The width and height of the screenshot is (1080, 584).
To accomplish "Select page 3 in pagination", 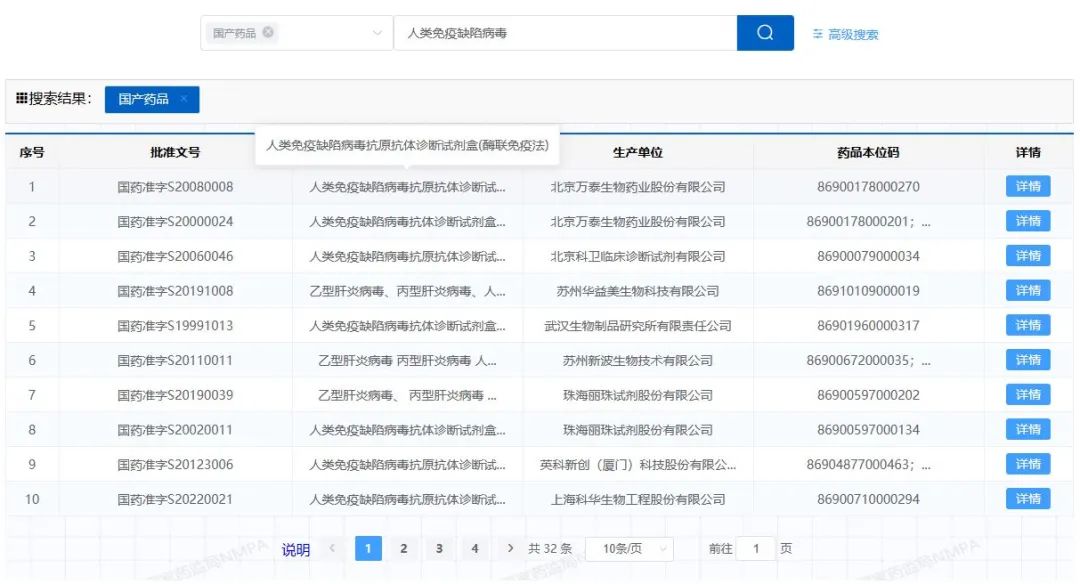I will [439, 549].
